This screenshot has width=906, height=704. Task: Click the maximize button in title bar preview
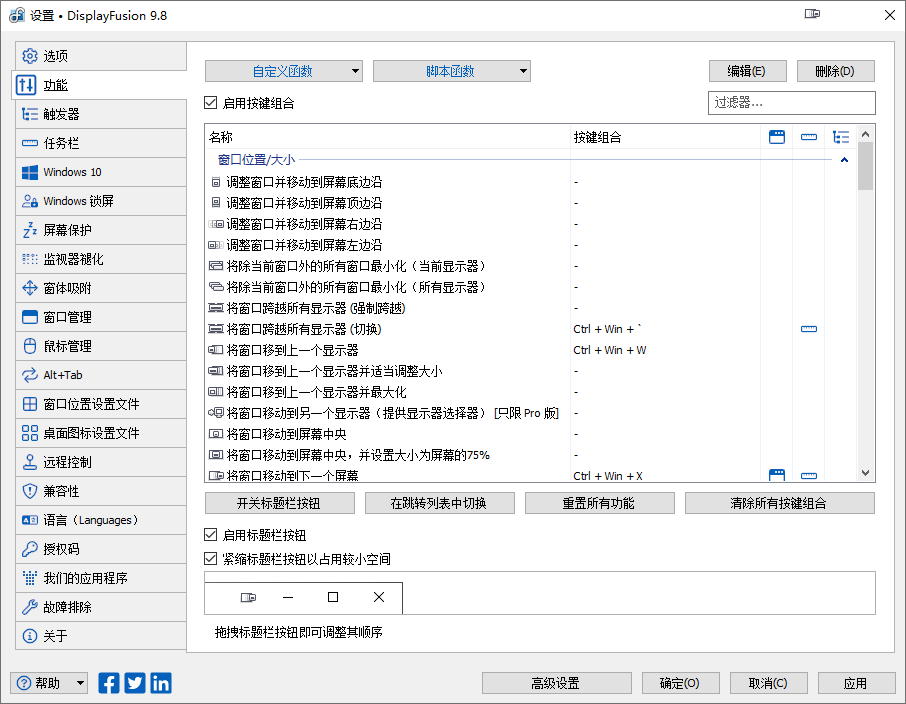333,597
